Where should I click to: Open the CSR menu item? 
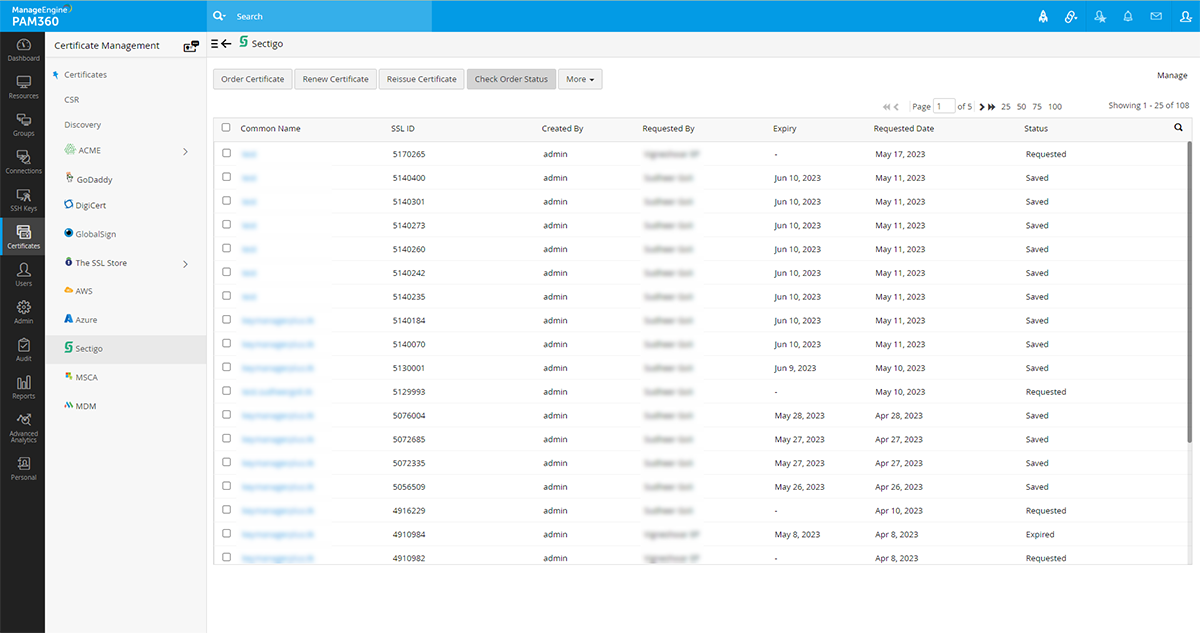coord(72,100)
